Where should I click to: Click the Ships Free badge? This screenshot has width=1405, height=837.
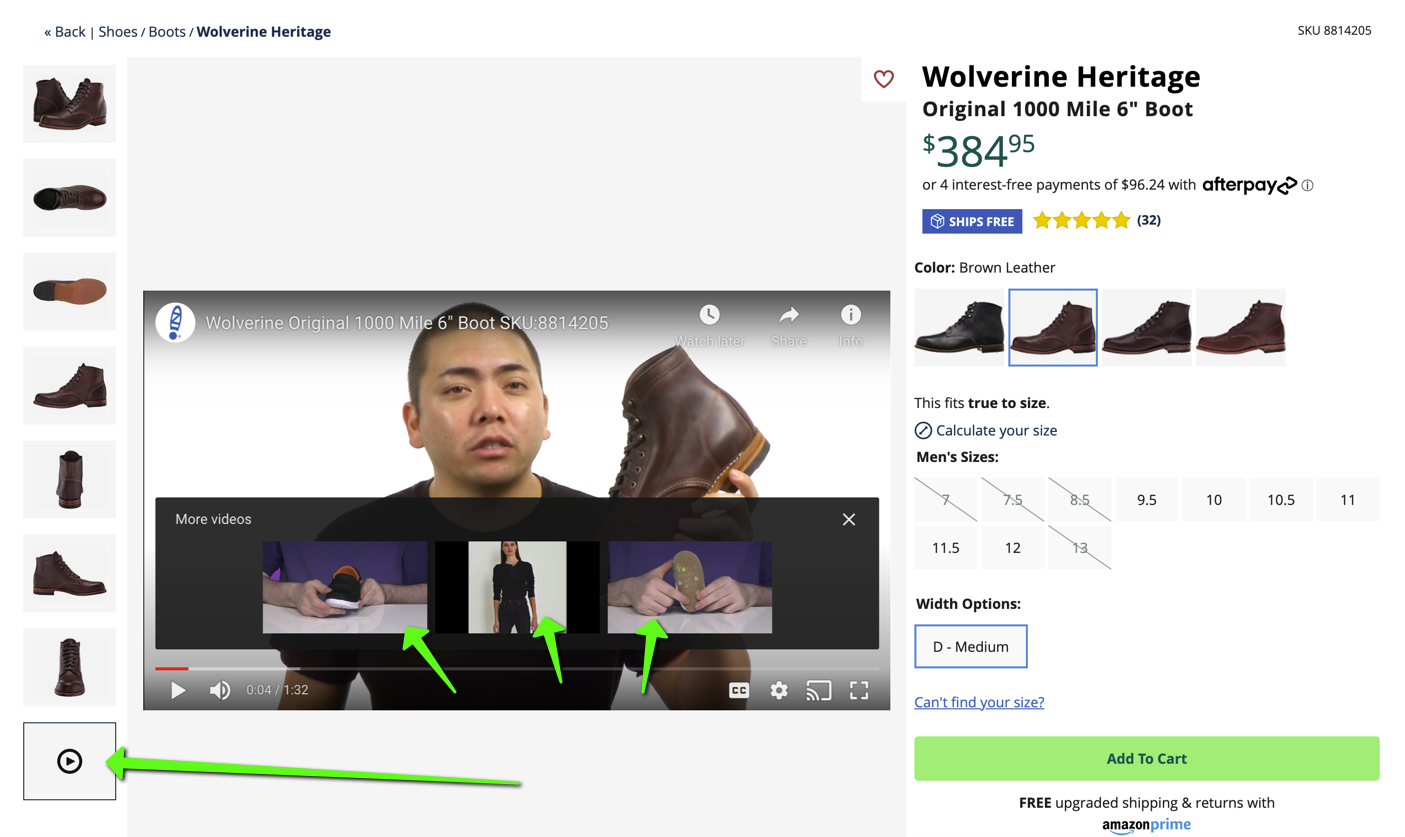point(972,221)
